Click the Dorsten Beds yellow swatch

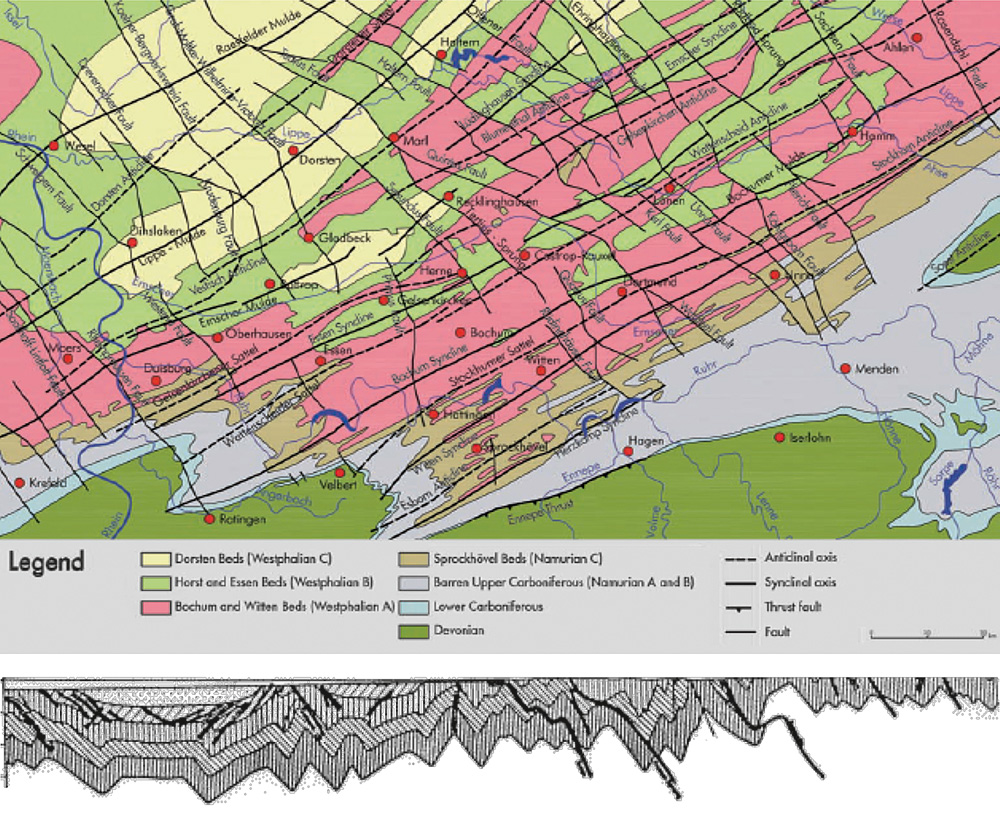157,558
